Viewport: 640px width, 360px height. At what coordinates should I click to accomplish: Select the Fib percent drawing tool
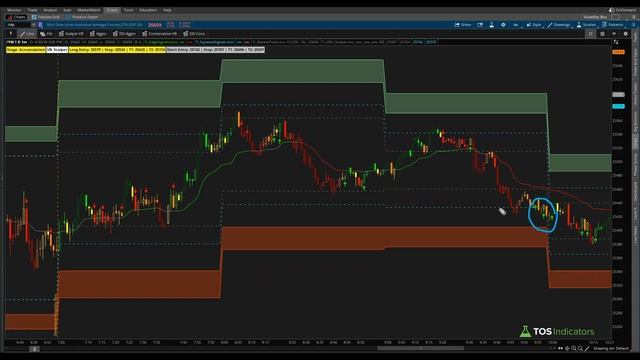[46, 34]
